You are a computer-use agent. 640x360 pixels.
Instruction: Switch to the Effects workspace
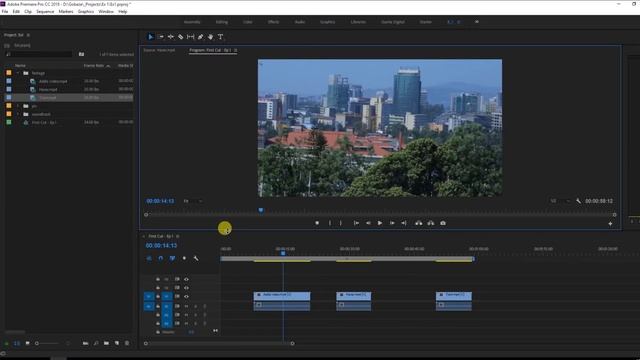tap(273, 22)
